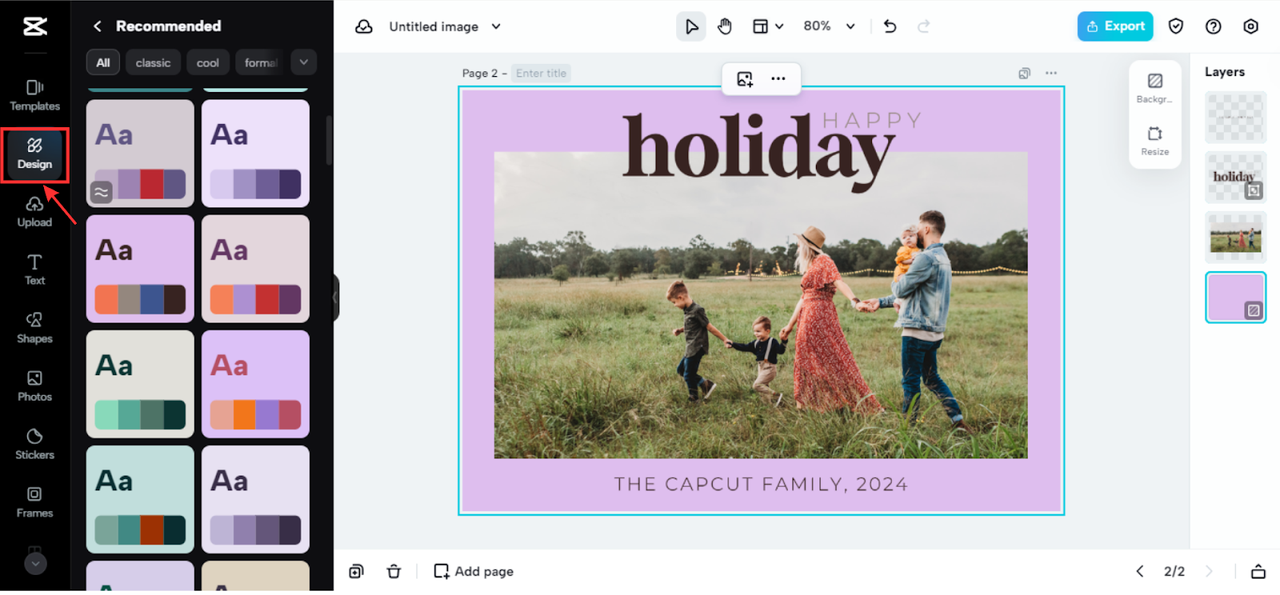
Task: Undo the last action
Action: click(890, 27)
